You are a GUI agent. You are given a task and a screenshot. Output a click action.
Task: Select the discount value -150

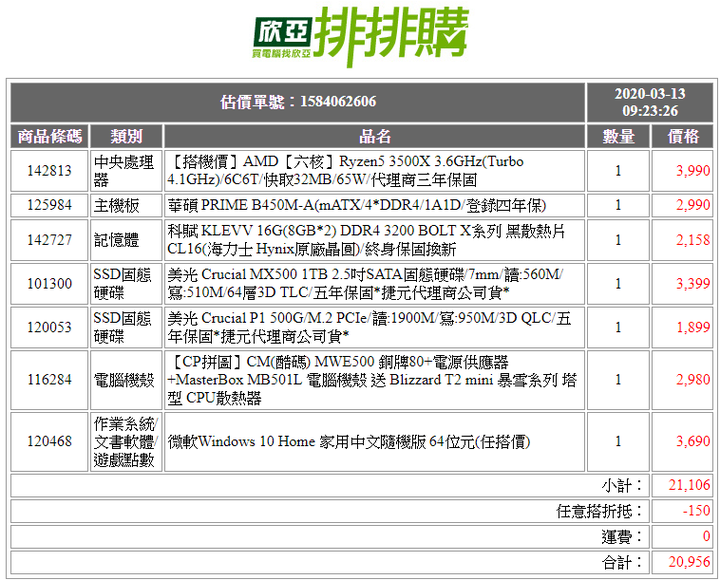pyautogui.click(x=697, y=511)
